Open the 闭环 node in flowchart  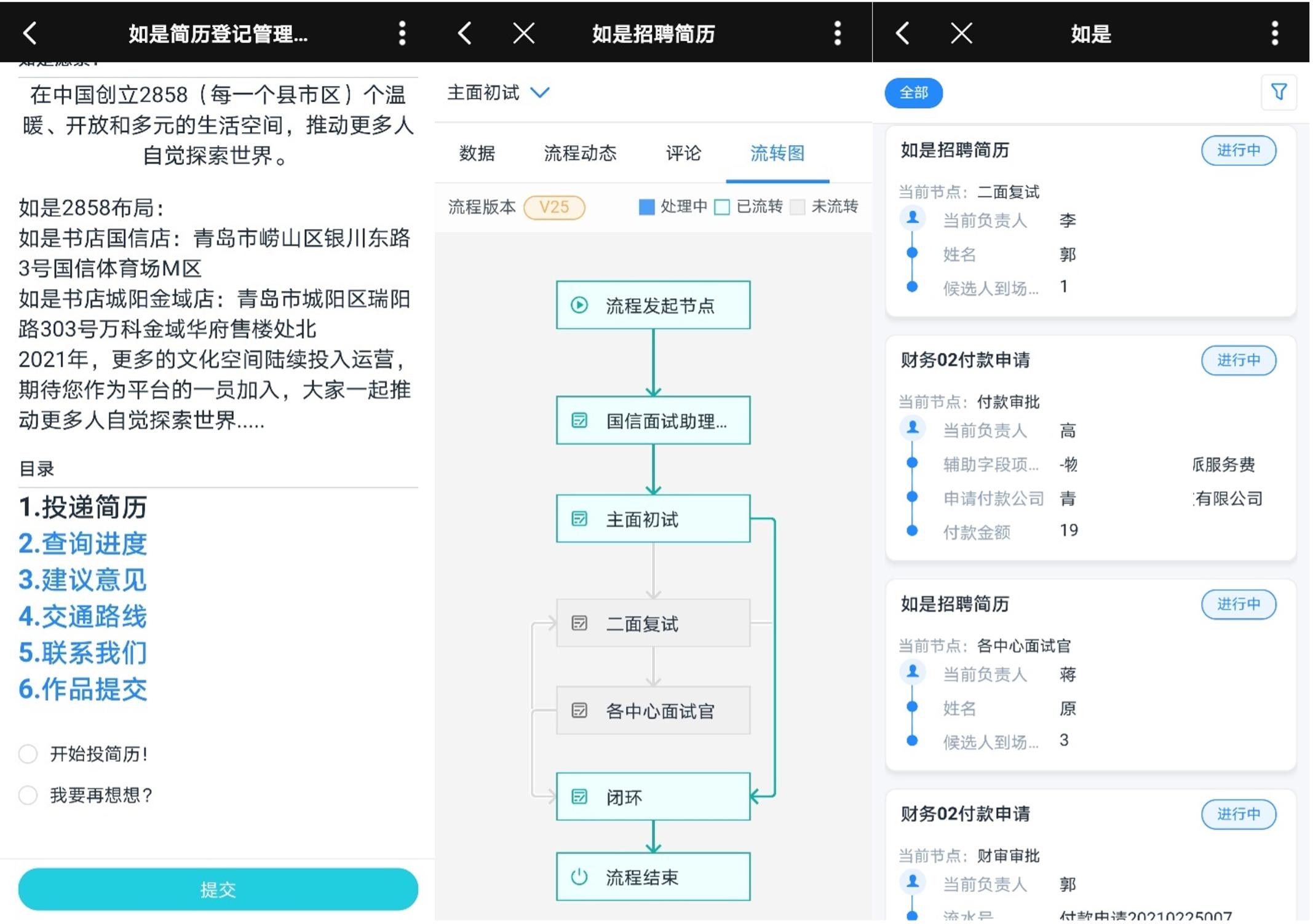(x=653, y=797)
